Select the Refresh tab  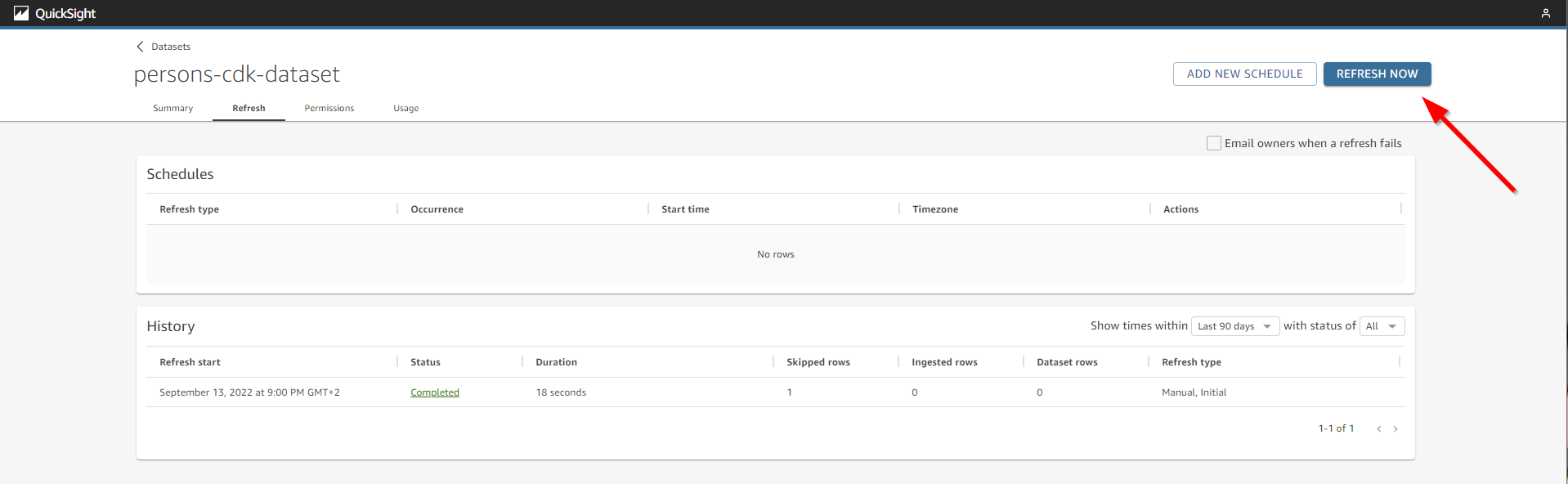[x=249, y=108]
